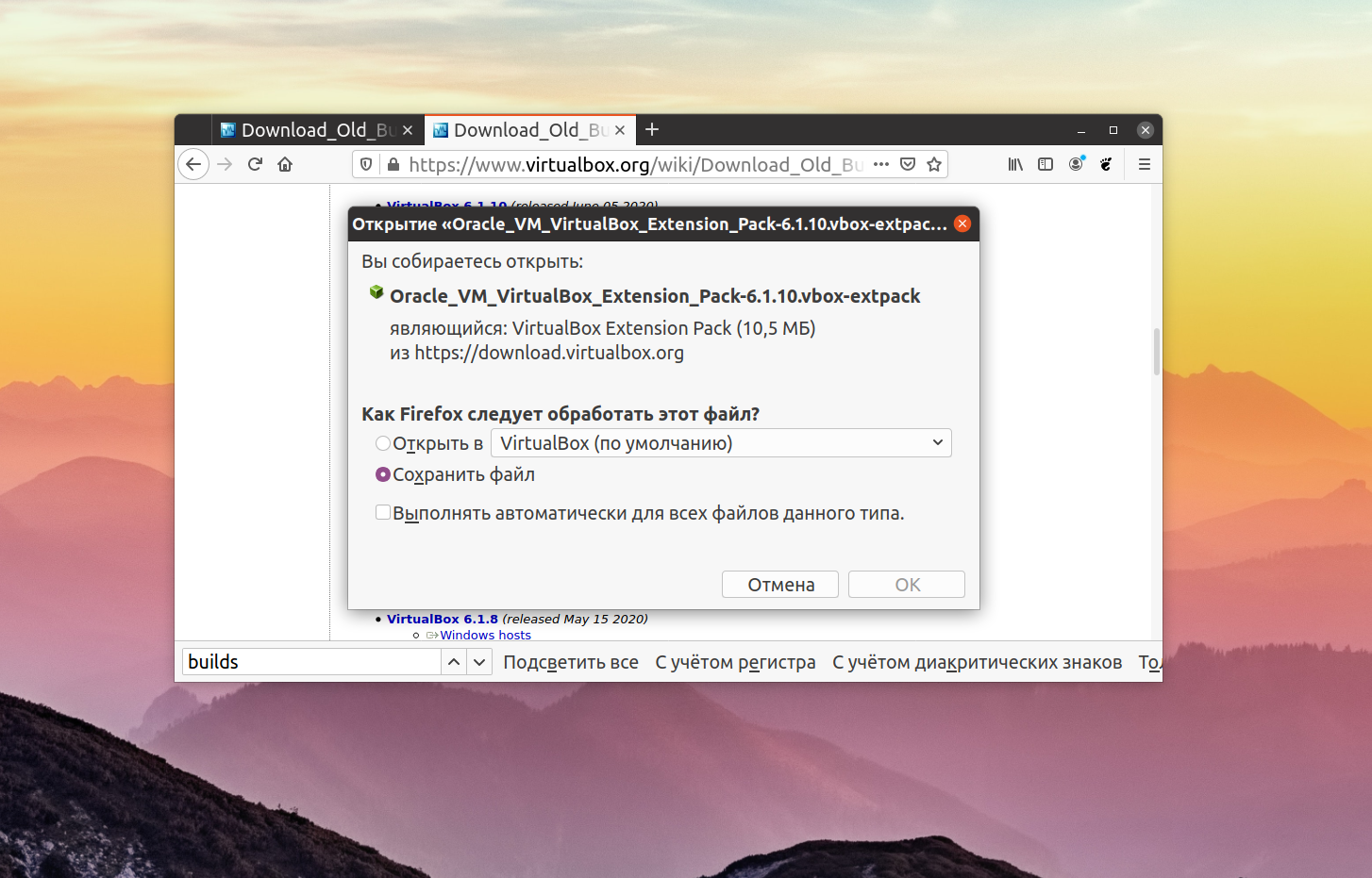Toggle 'С учётом диакритических знаков' option
This screenshot has height=878, width=1372.
pos(977,662)
